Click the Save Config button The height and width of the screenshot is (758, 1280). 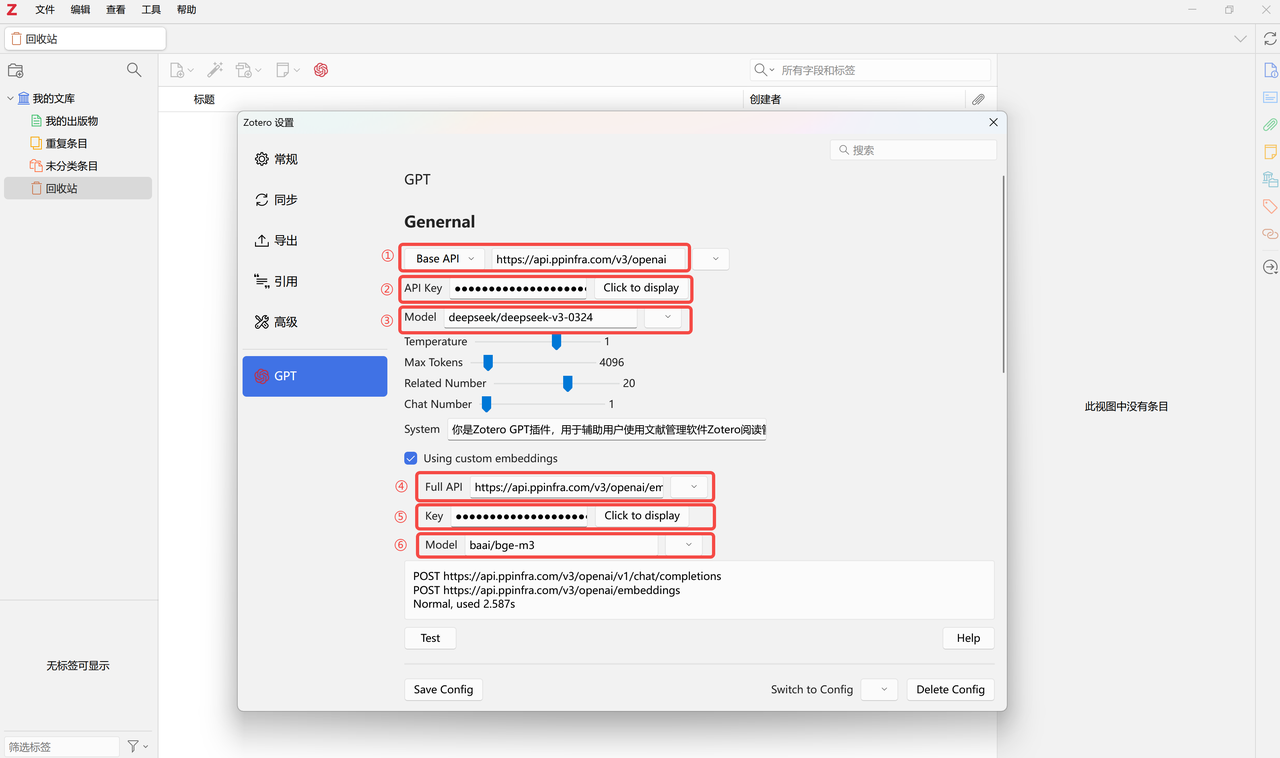coord(443,689)
